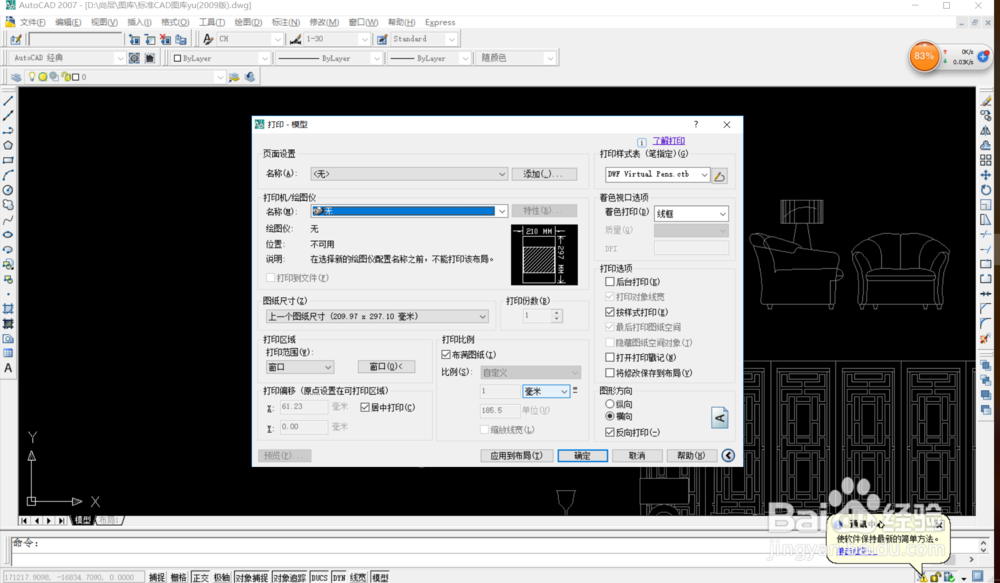Select the Line draw tool
1000x583 pixels.
(8, 101)
